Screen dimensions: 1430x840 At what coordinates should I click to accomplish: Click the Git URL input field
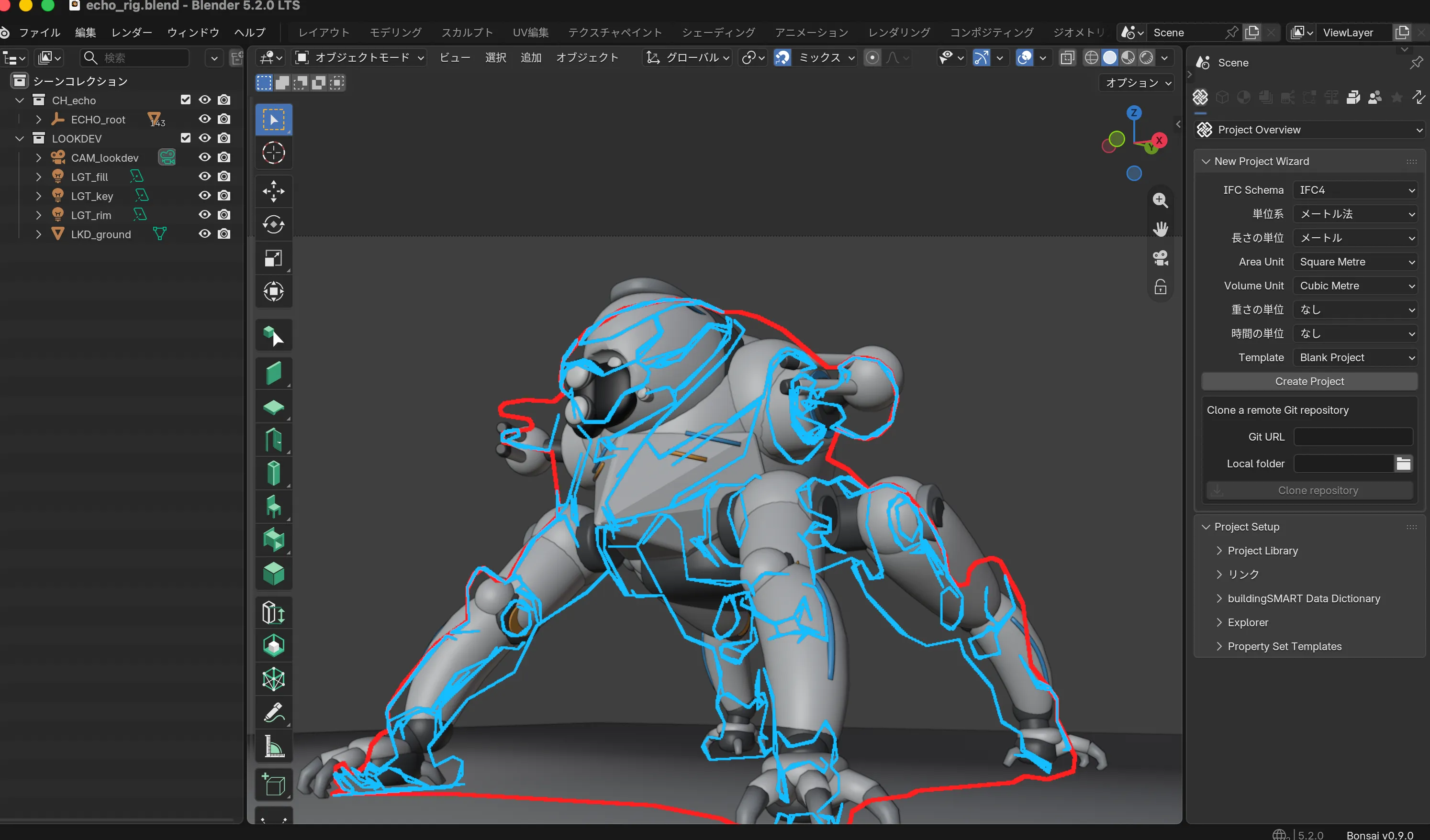coord(1353,437)
